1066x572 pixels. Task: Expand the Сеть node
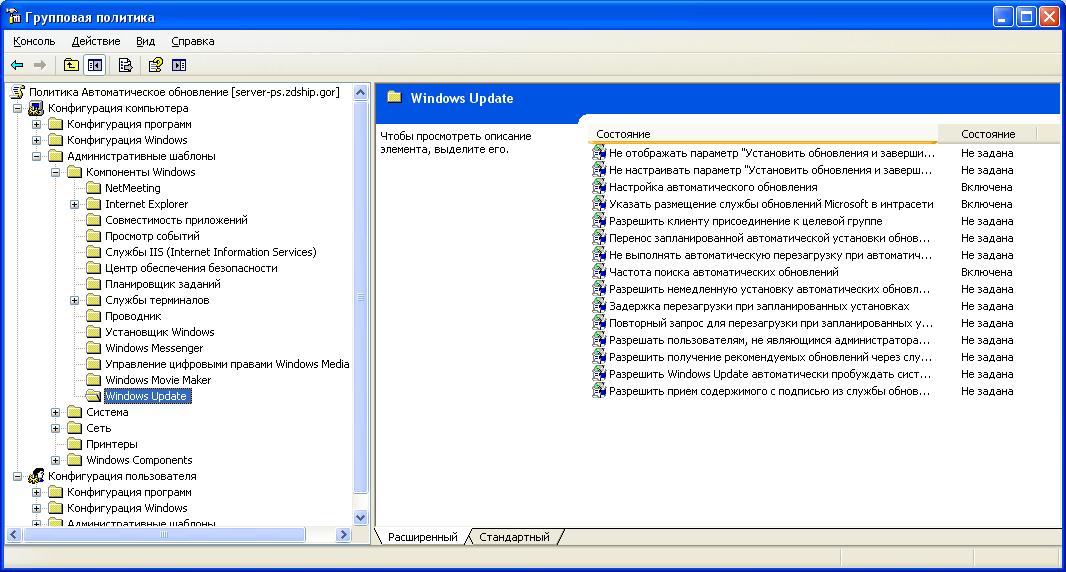(x=56, y=428)
